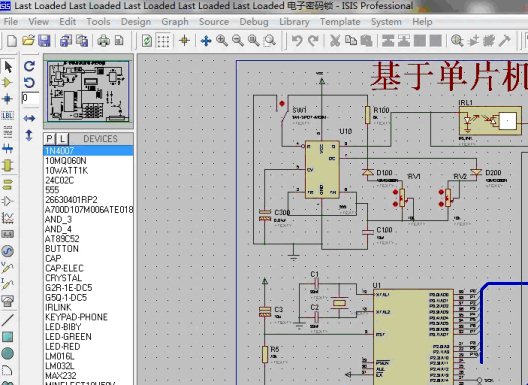528x385 pixels.
Task: Click the Pan/center blue arrows icon
Action: coord(206,41)
